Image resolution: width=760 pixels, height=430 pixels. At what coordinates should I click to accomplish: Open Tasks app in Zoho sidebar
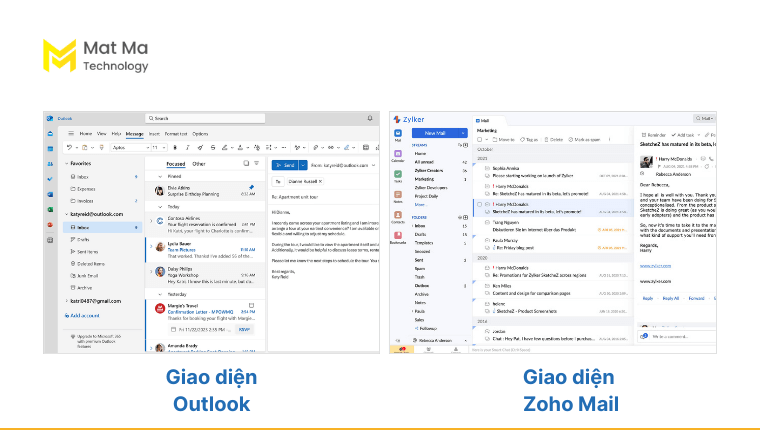point(397,175)
